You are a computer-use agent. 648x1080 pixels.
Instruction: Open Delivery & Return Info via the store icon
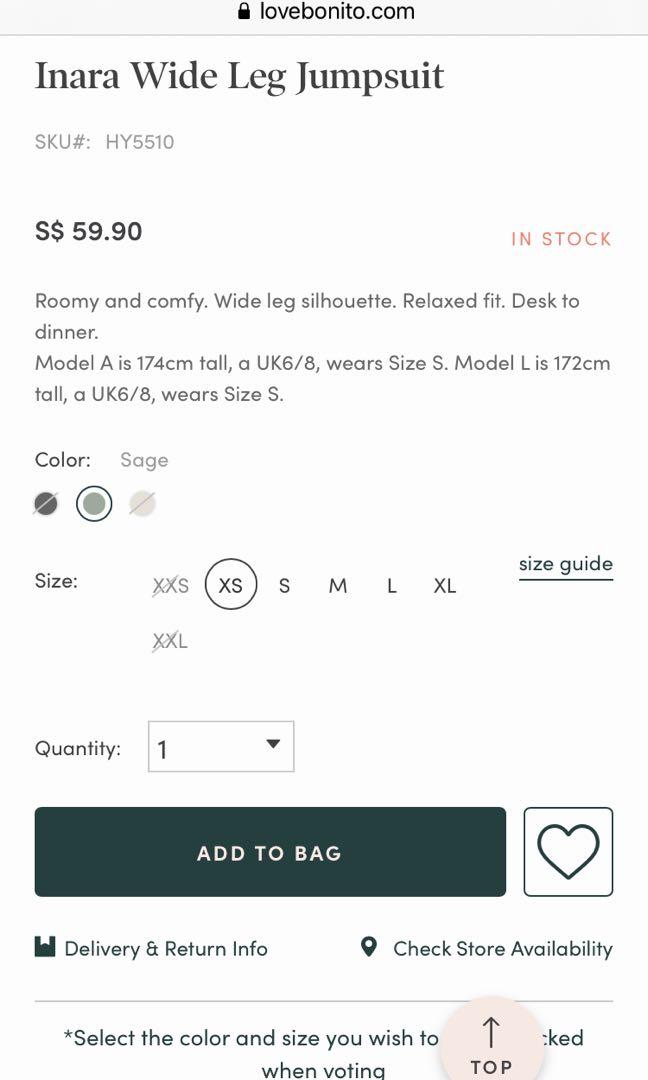(44, 948)
